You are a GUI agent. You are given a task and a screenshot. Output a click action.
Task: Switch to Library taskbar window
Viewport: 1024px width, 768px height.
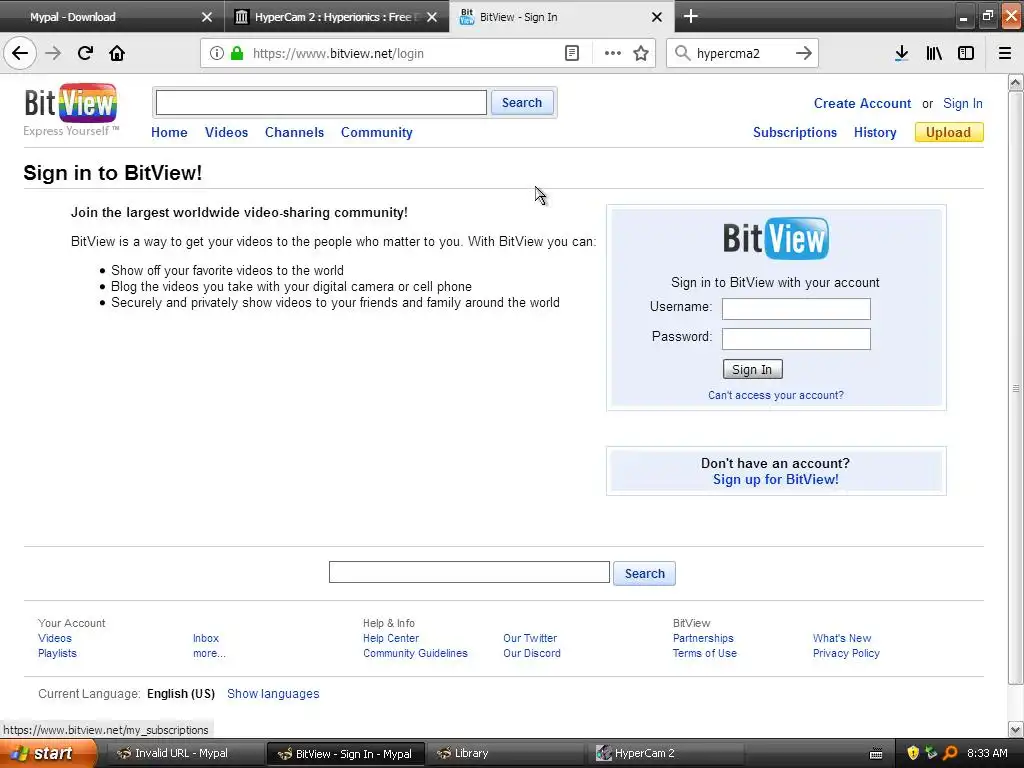[507, 754]
